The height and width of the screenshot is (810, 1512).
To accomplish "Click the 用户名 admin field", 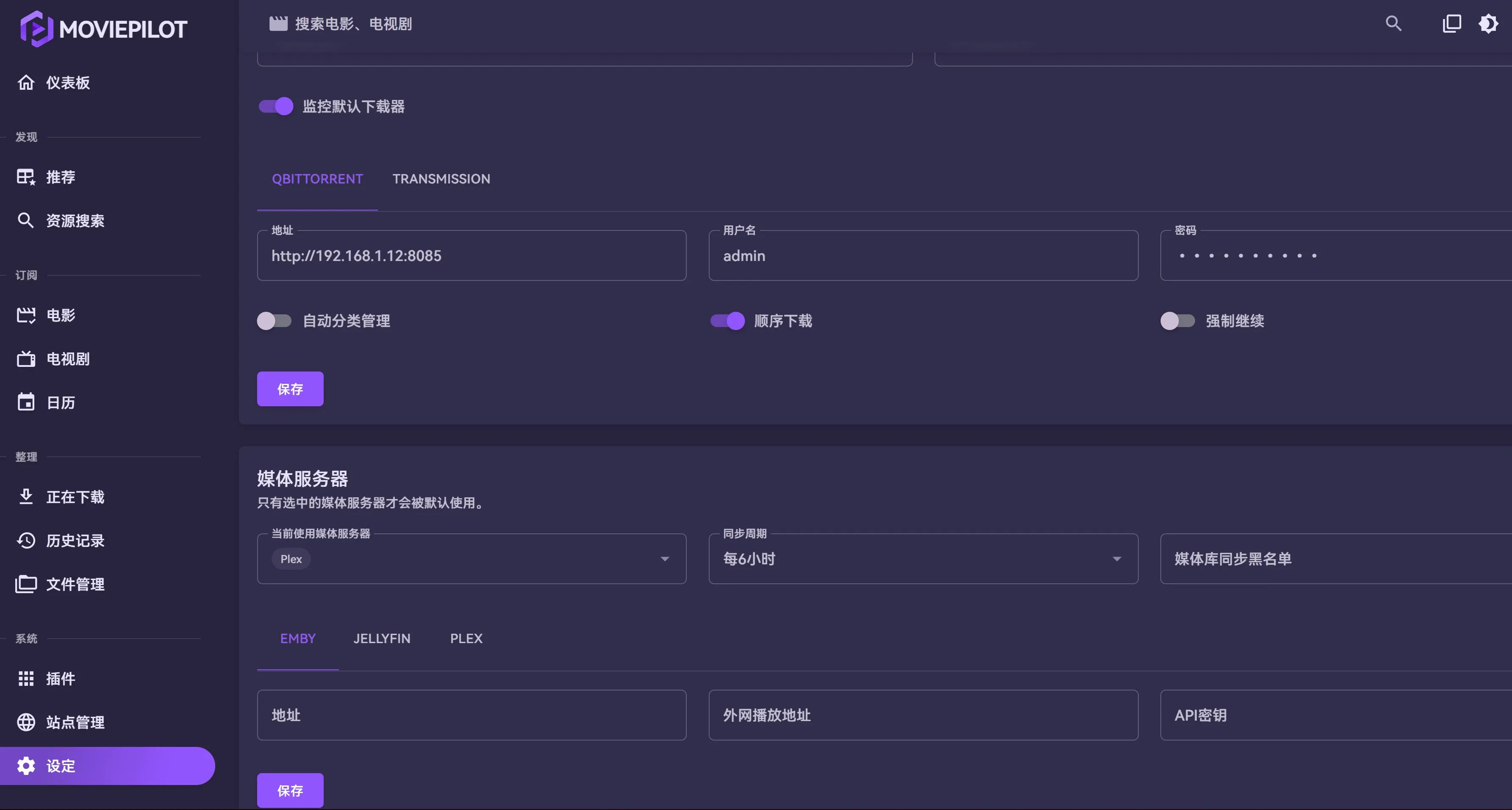I will pyautogui.click(x=923, y=255).
